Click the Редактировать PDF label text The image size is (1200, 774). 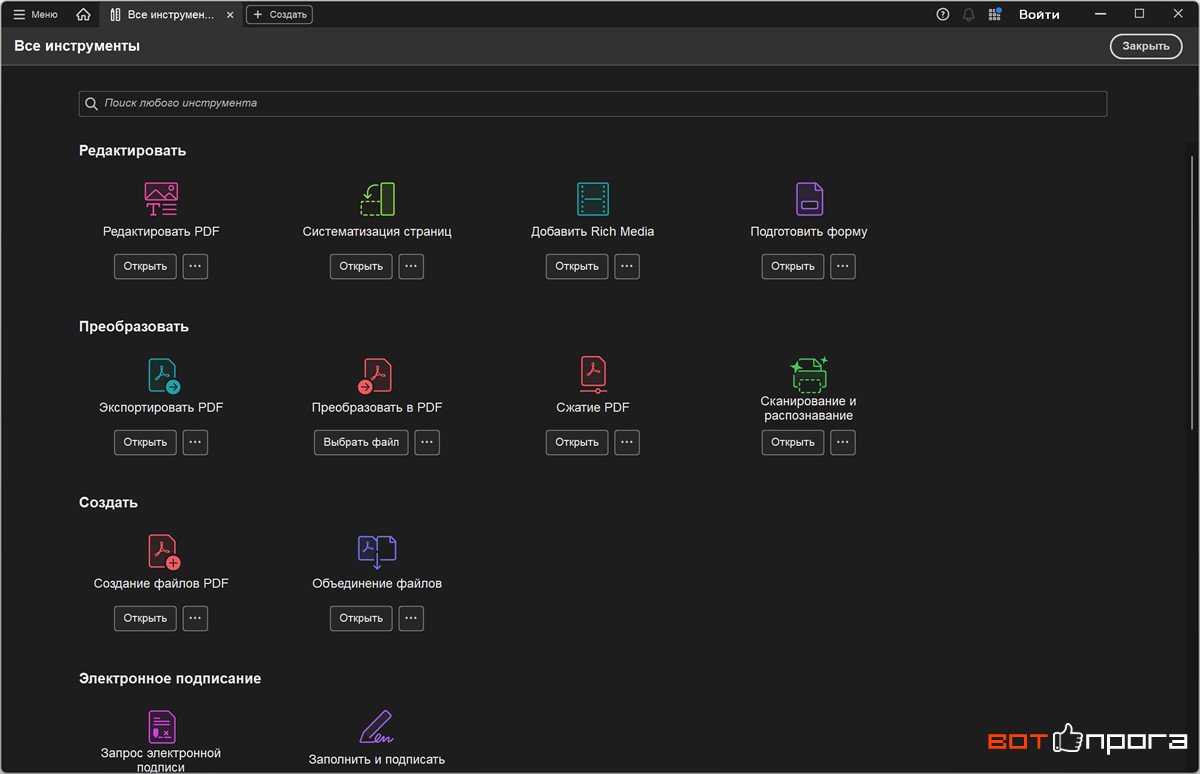coord(161,231)
